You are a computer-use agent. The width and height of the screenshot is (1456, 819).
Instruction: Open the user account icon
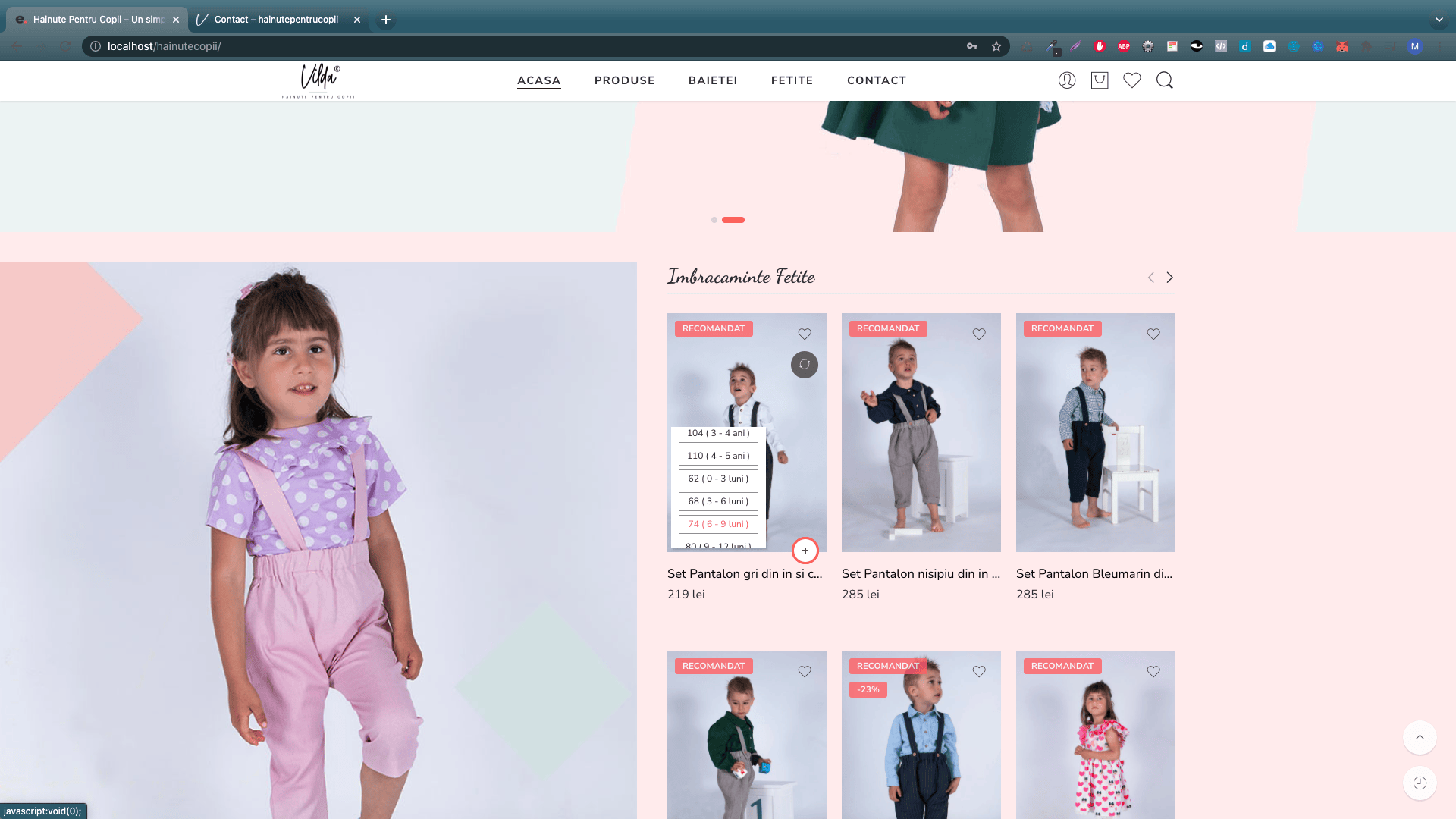[1067, 80]
